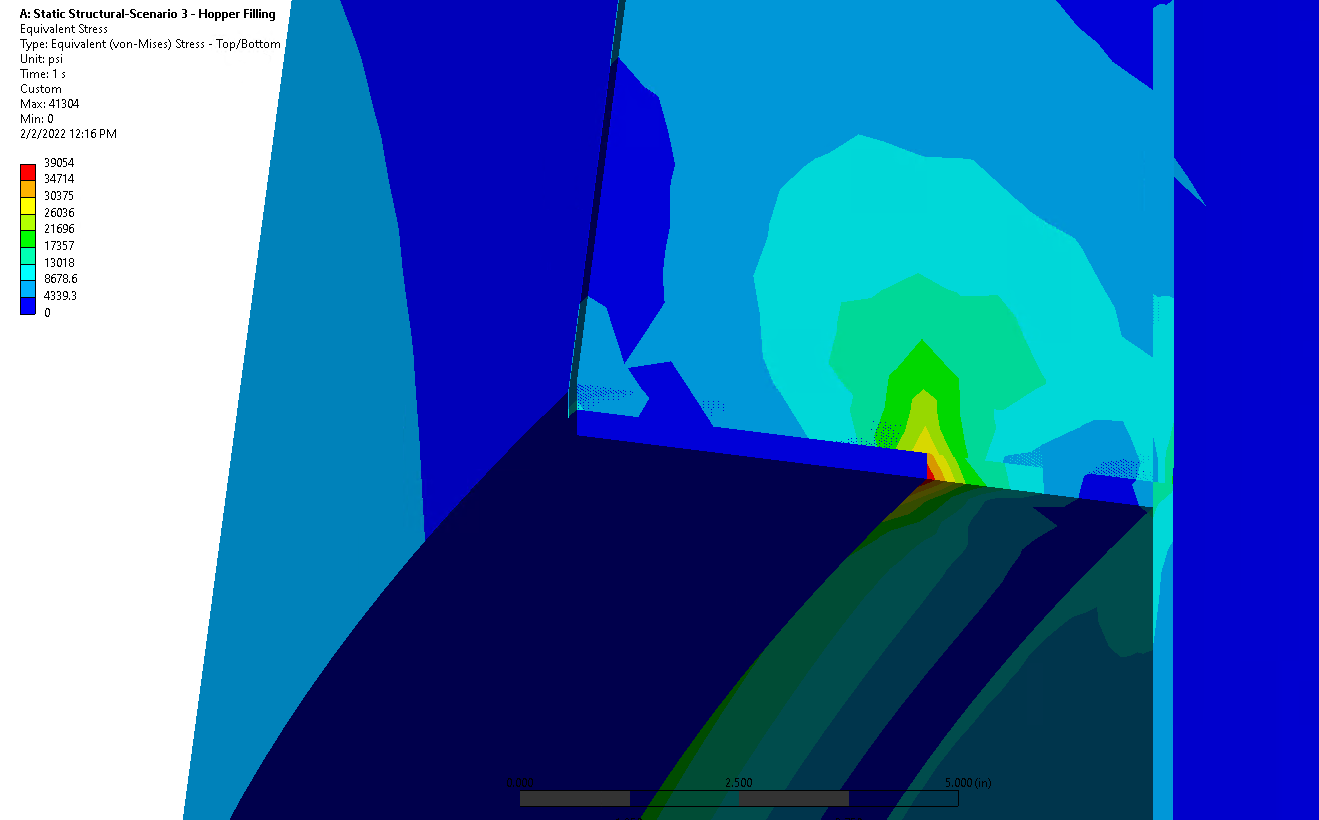Image resolution: width=1319 pixels, height=820 pixels.
Task: Click the '2.500' scale ruler label
Action: [738, 783]
